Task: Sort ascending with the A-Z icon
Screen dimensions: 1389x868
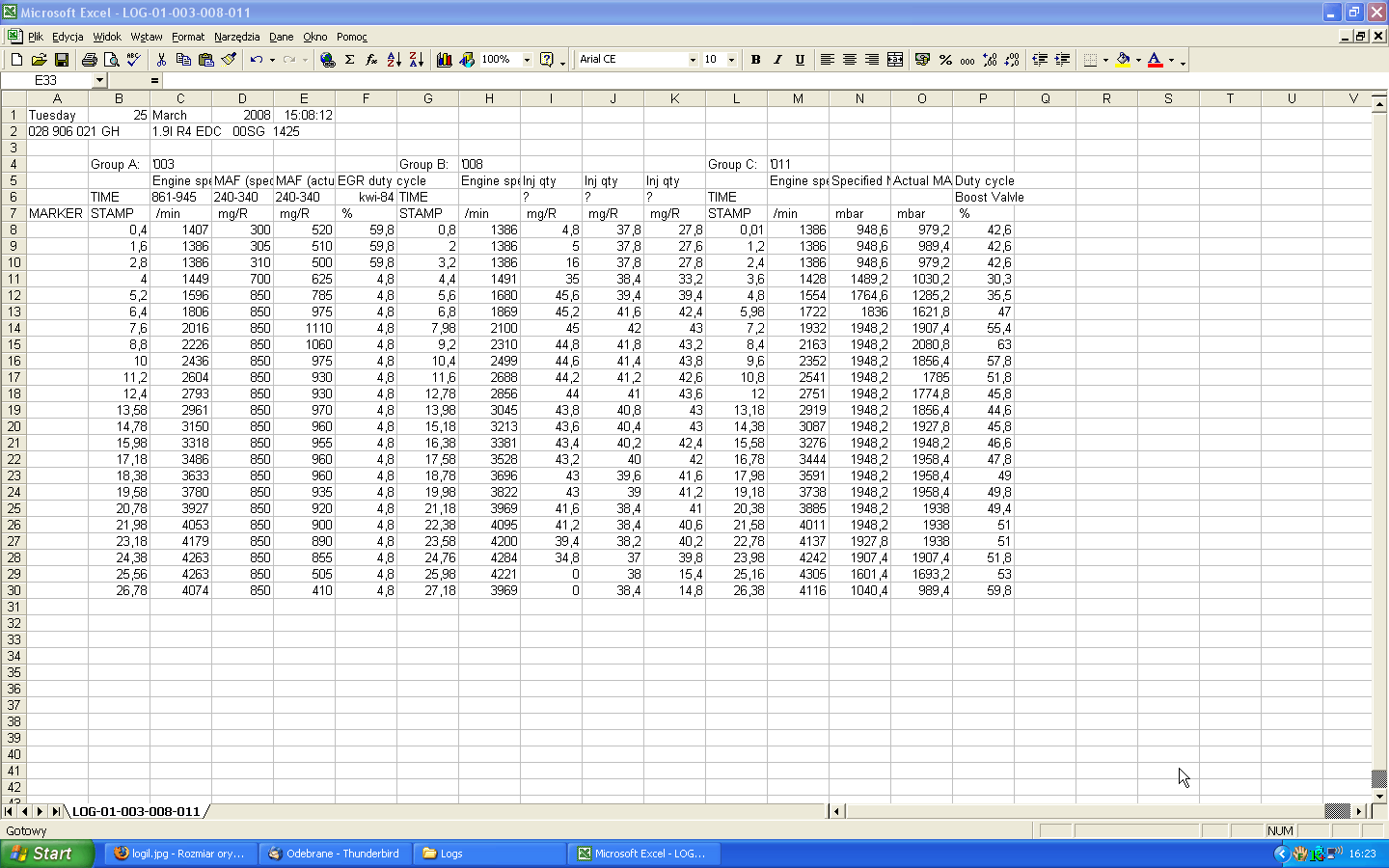Action: 394,60
